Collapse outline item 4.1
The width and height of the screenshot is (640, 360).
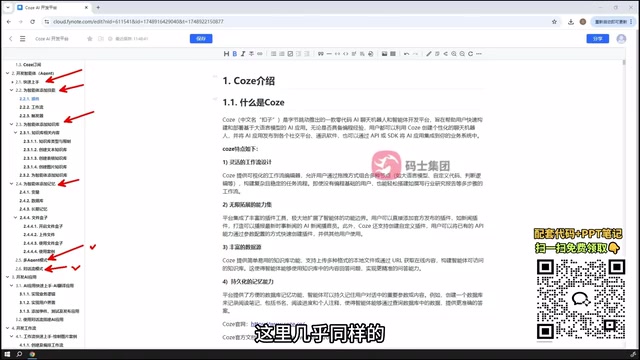click(12, 336)
